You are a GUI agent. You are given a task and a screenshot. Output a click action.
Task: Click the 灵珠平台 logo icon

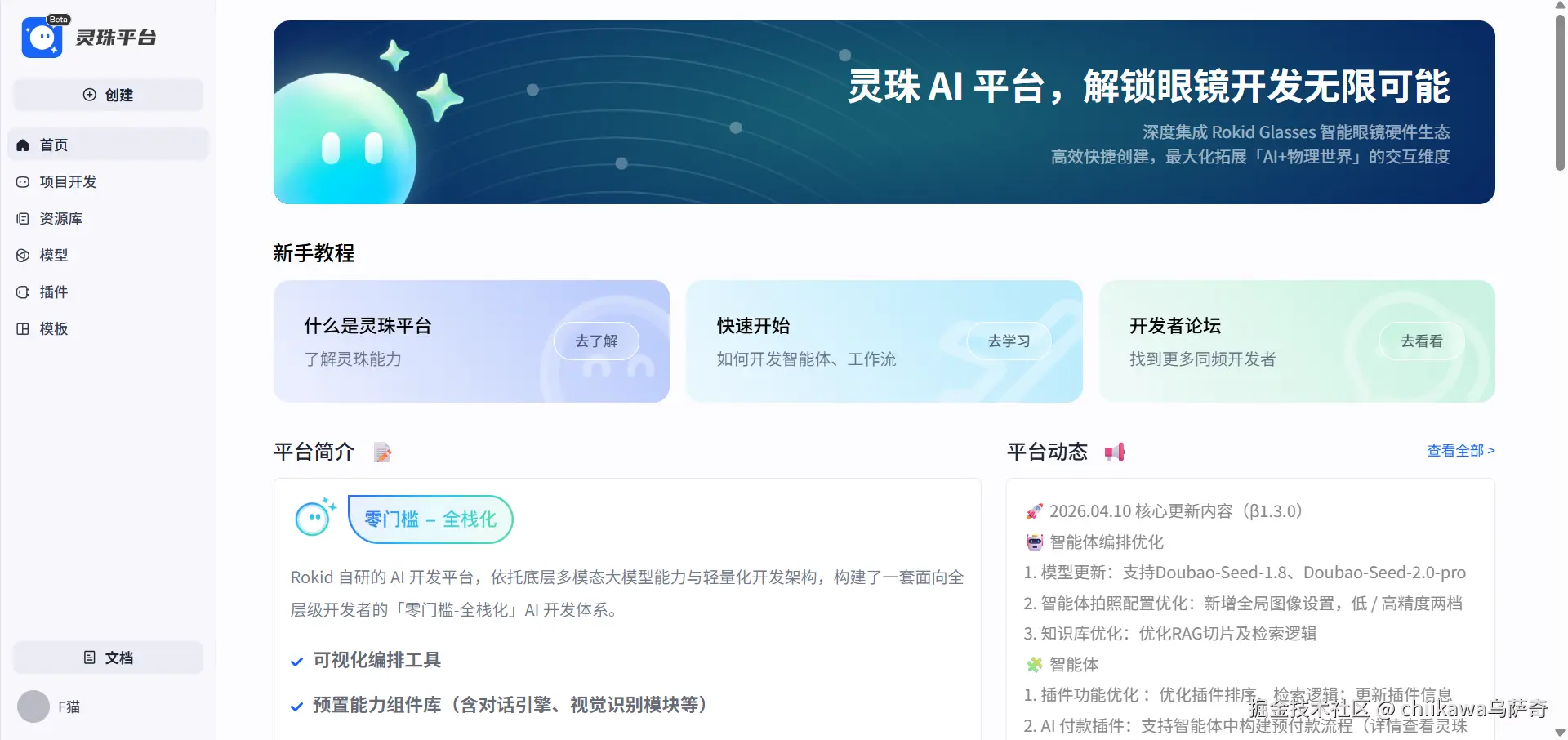(x=42, y=38)
